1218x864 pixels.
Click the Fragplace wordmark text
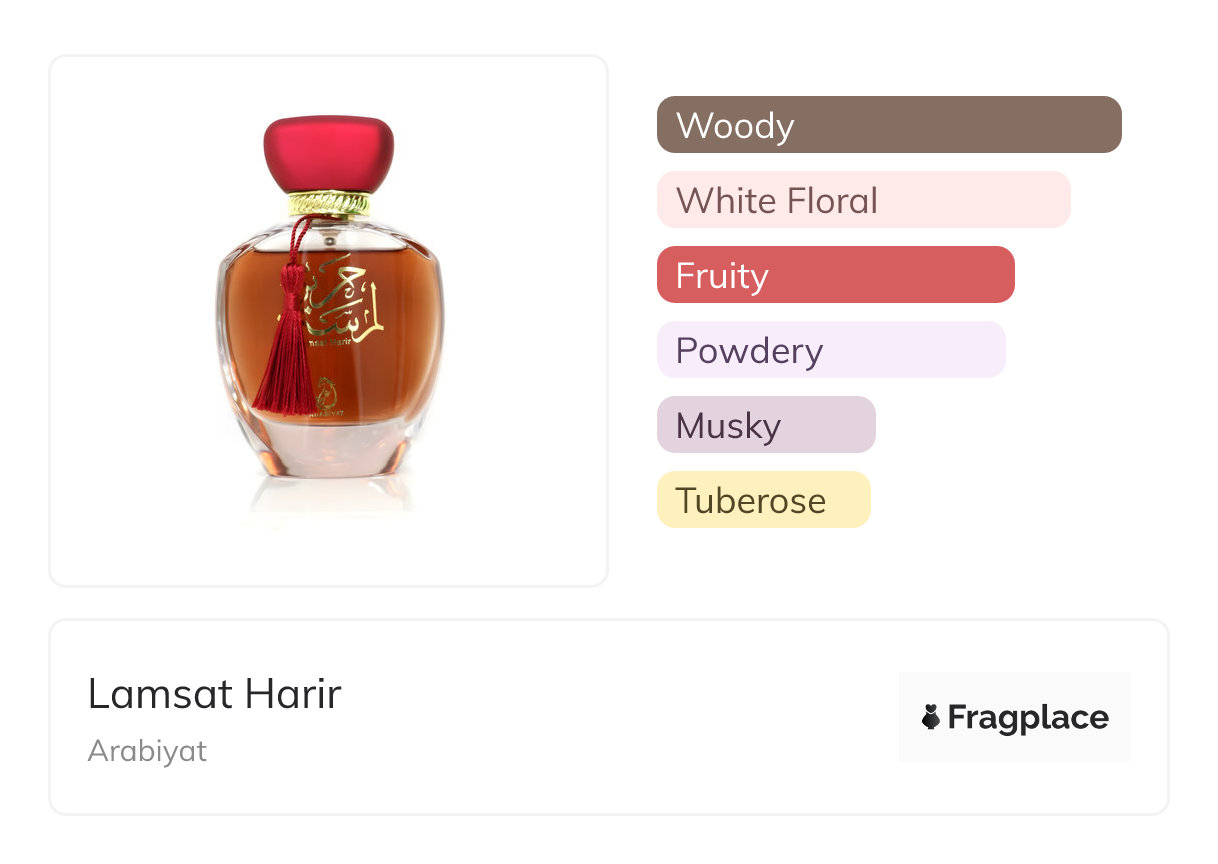click(1028, 717)
